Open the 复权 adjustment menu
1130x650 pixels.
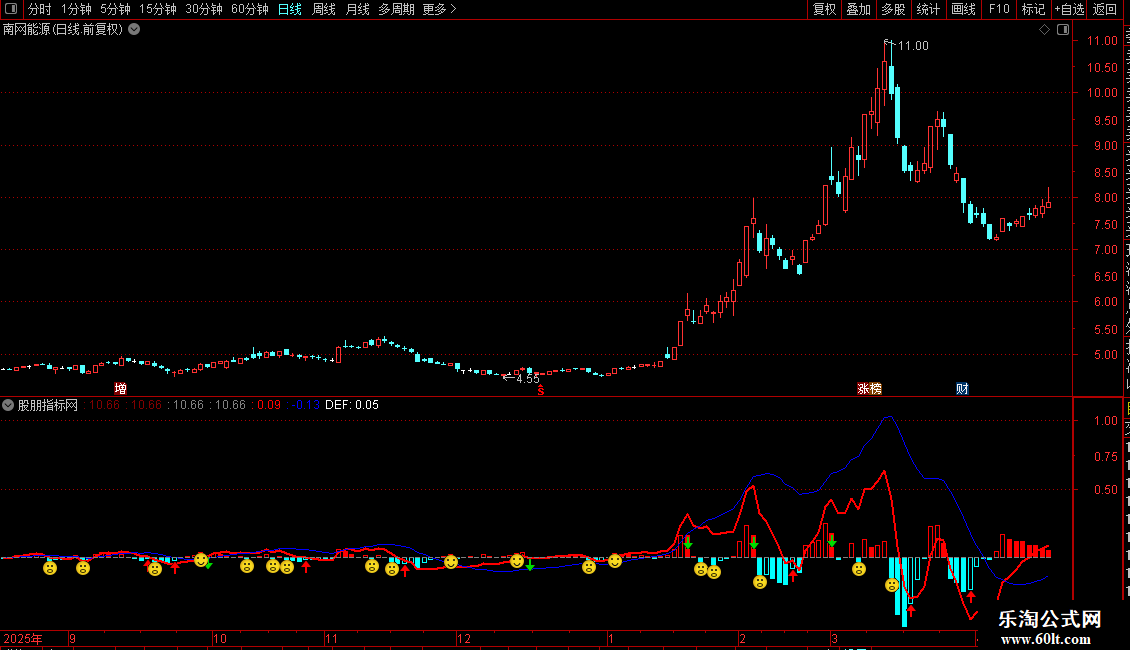824,9
